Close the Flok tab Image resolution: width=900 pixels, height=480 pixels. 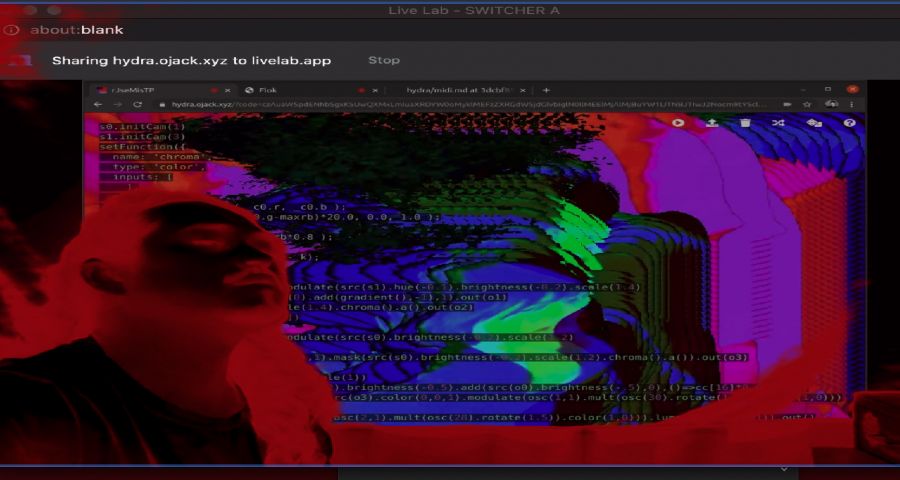coord(375,90)
